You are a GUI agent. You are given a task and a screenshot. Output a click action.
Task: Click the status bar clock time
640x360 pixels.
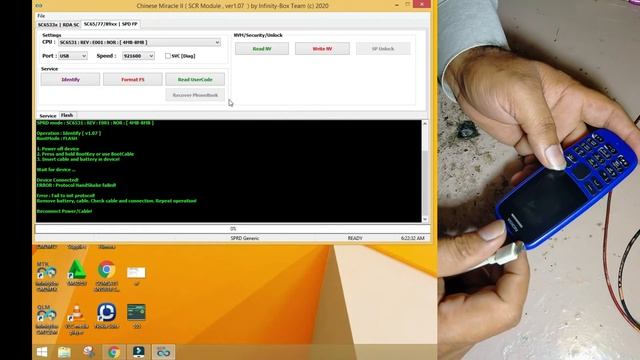(412, 238)
